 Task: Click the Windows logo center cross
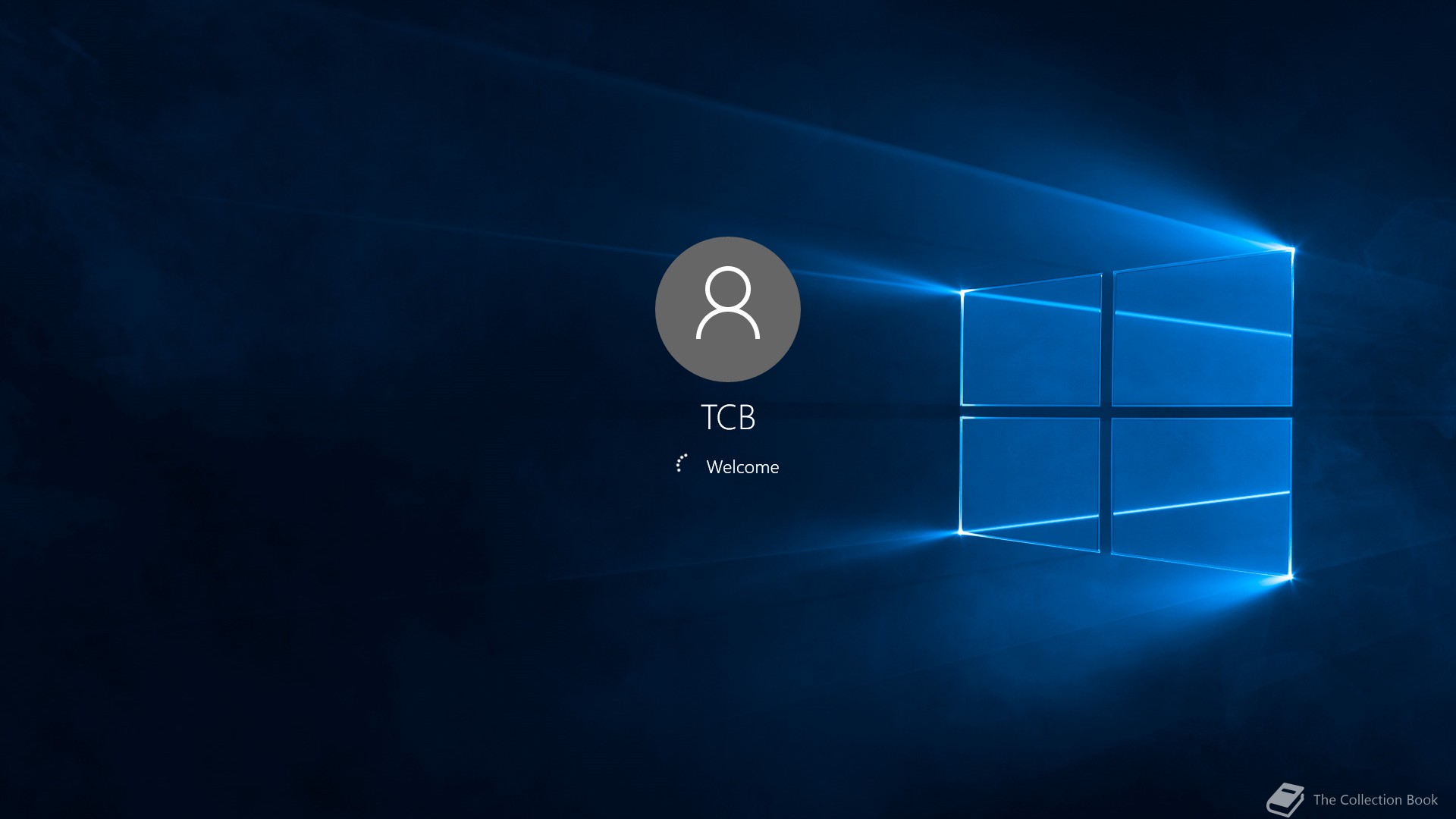[x=1106, y=412]
